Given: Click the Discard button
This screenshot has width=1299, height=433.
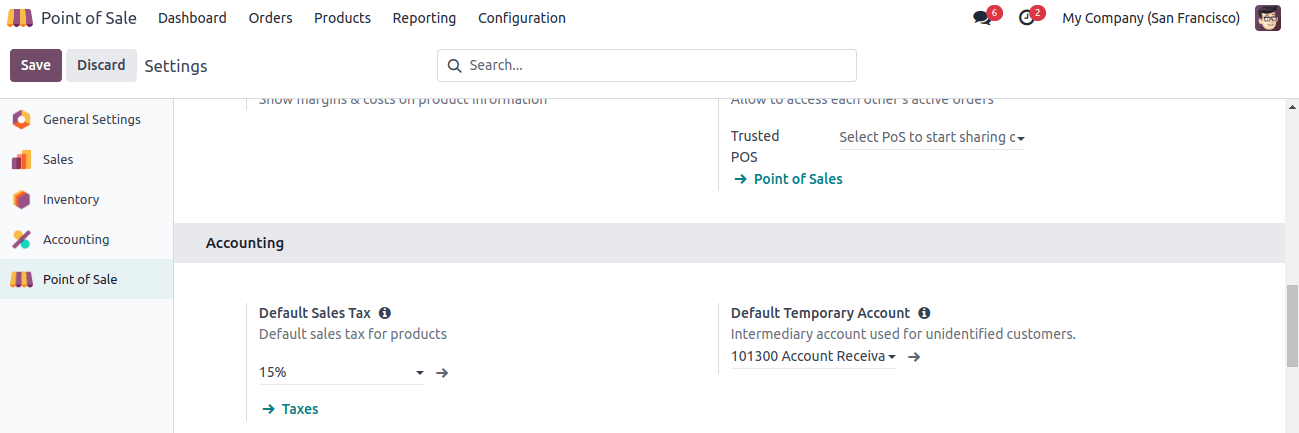Looking at the screenshot, I should [101, 65].
